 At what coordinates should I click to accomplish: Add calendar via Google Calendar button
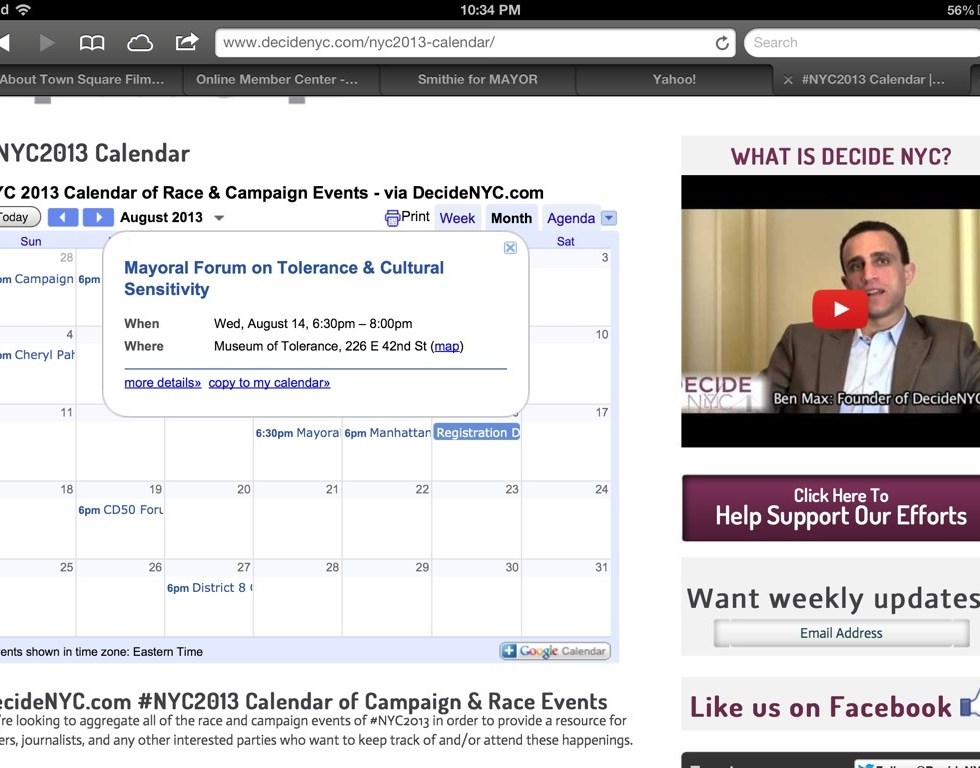(x=555, y=651)
